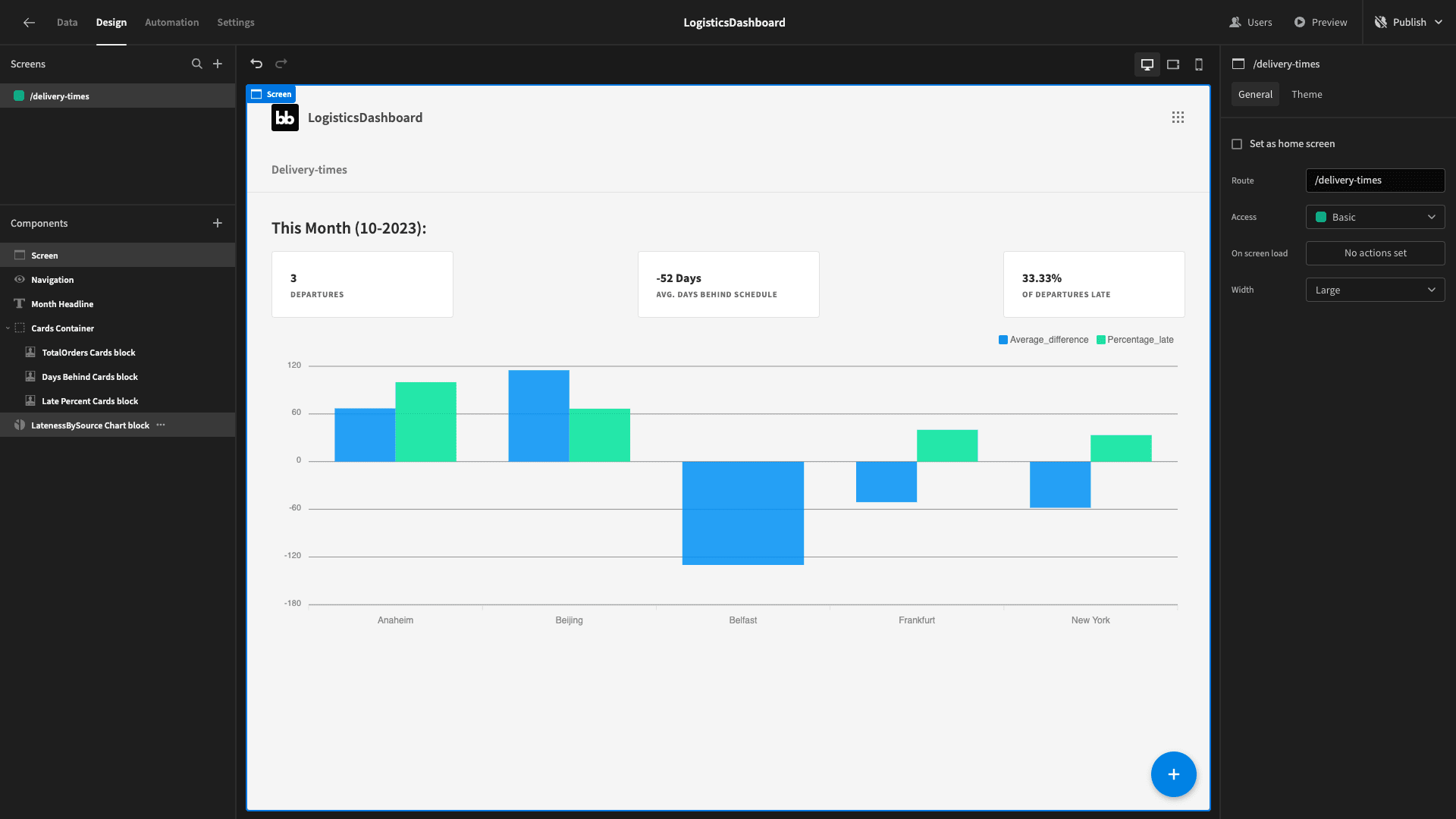Search screens with magnifier icon
The width and height of the screenshot is (1456, 819).
click(197, 64)
